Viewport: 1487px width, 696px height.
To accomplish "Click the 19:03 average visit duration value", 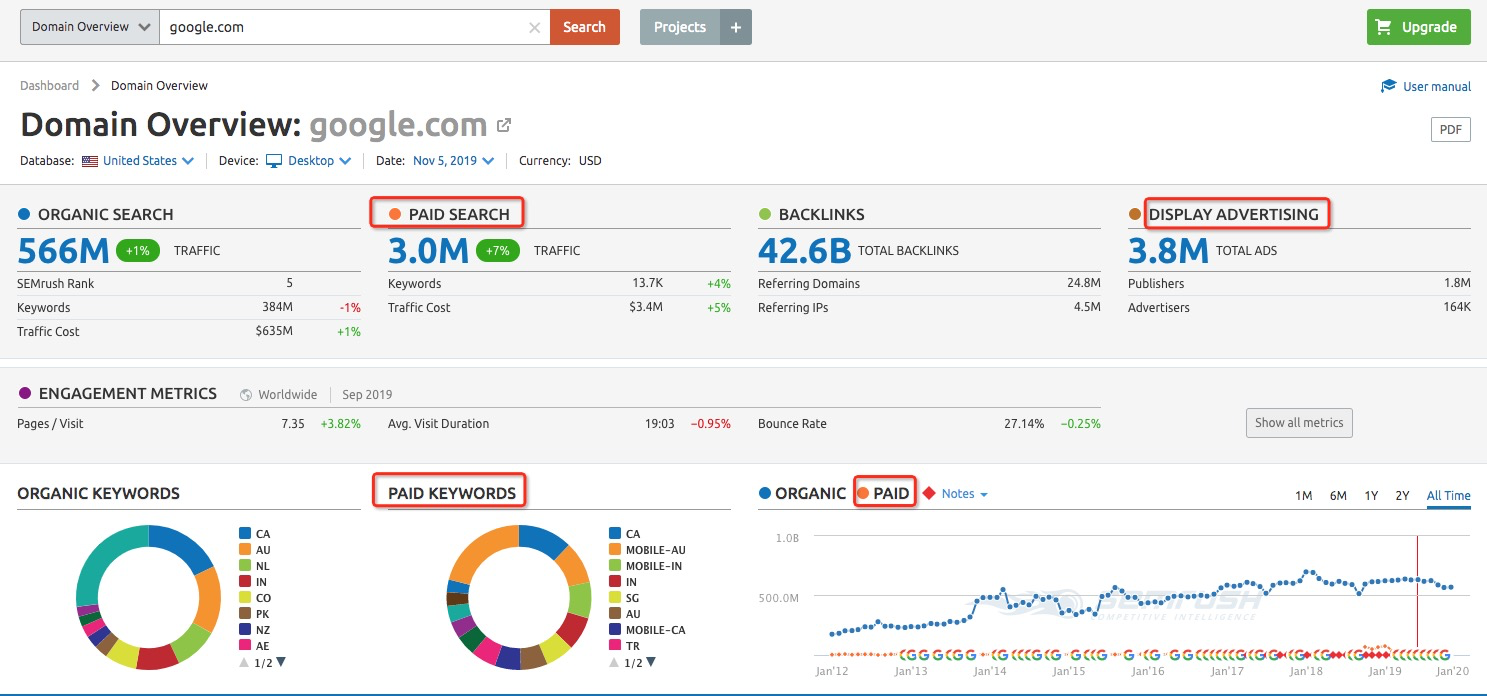I will pos(659,424).
